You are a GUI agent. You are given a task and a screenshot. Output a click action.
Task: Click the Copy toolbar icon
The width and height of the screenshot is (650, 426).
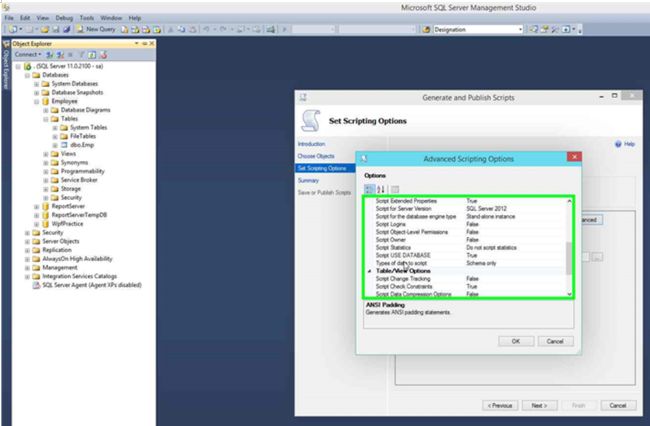[182, 29]
